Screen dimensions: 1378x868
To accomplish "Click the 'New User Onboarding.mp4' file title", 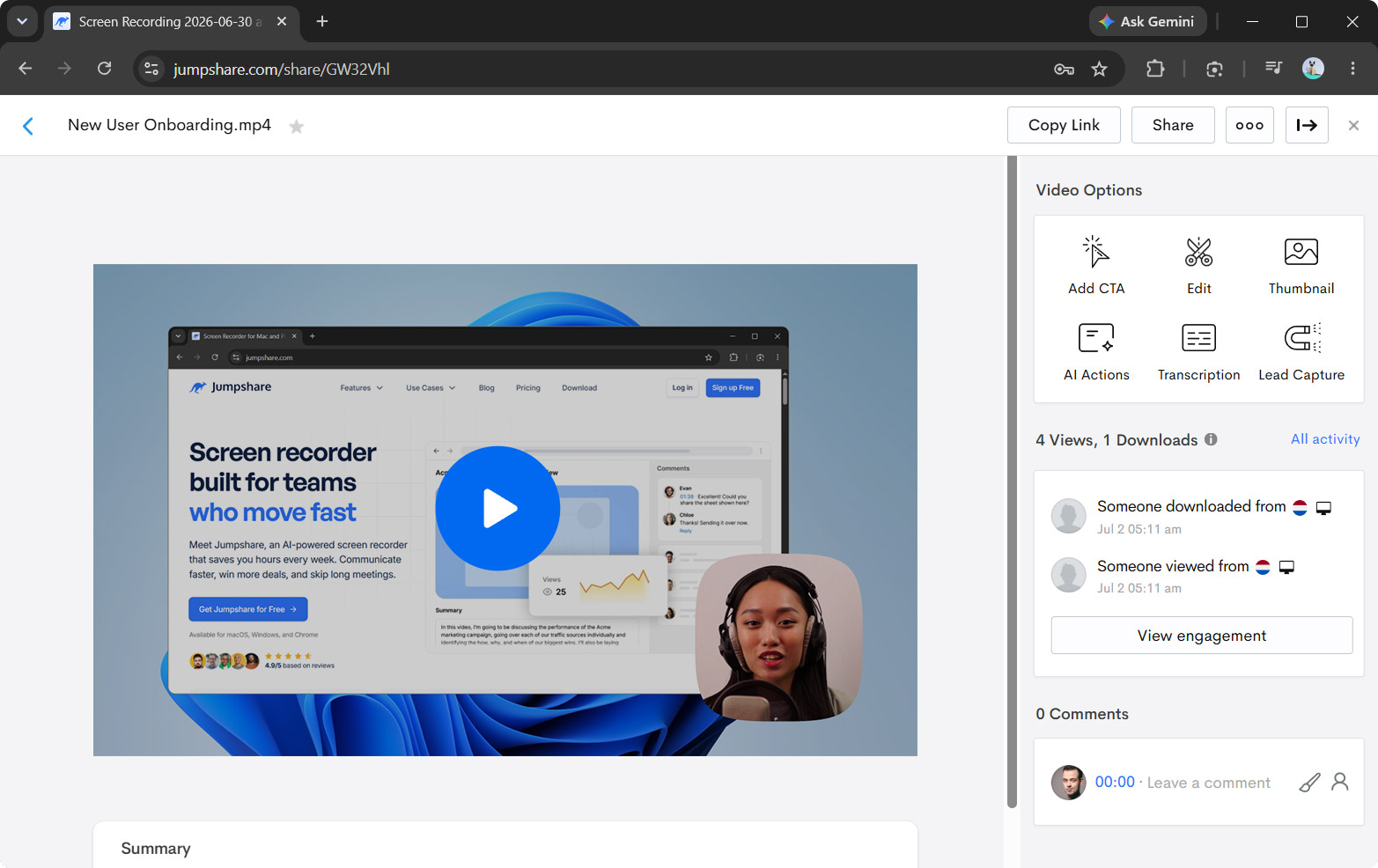I will (169, 125).
